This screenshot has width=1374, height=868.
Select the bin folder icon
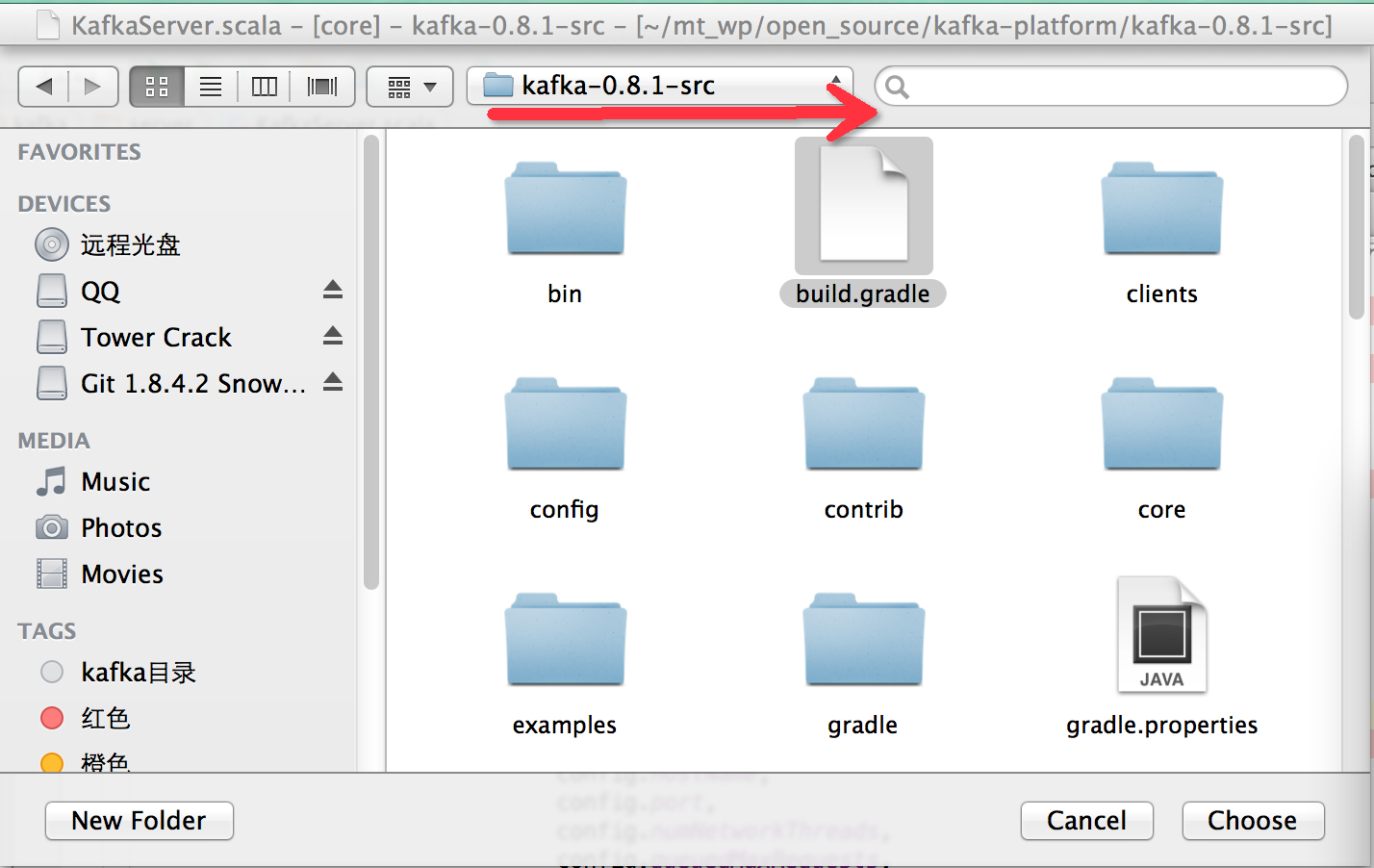coord(565,208)
